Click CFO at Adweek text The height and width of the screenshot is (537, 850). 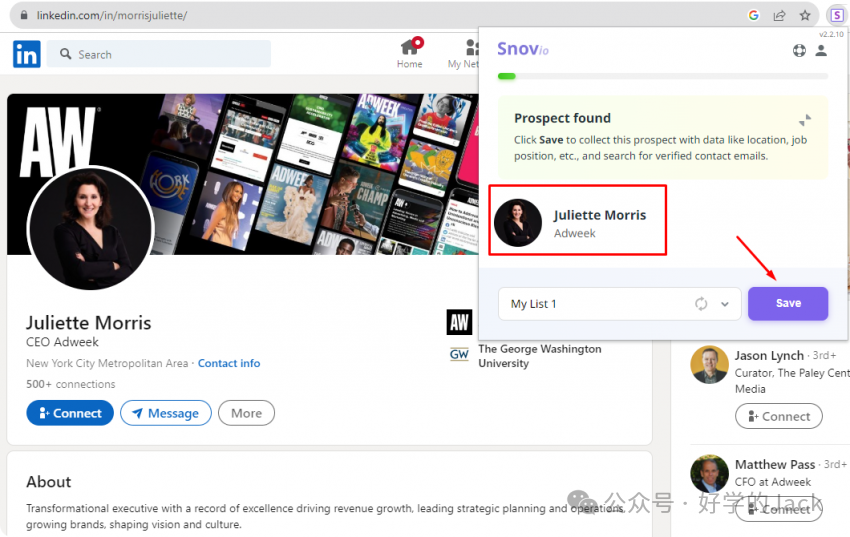772,482
